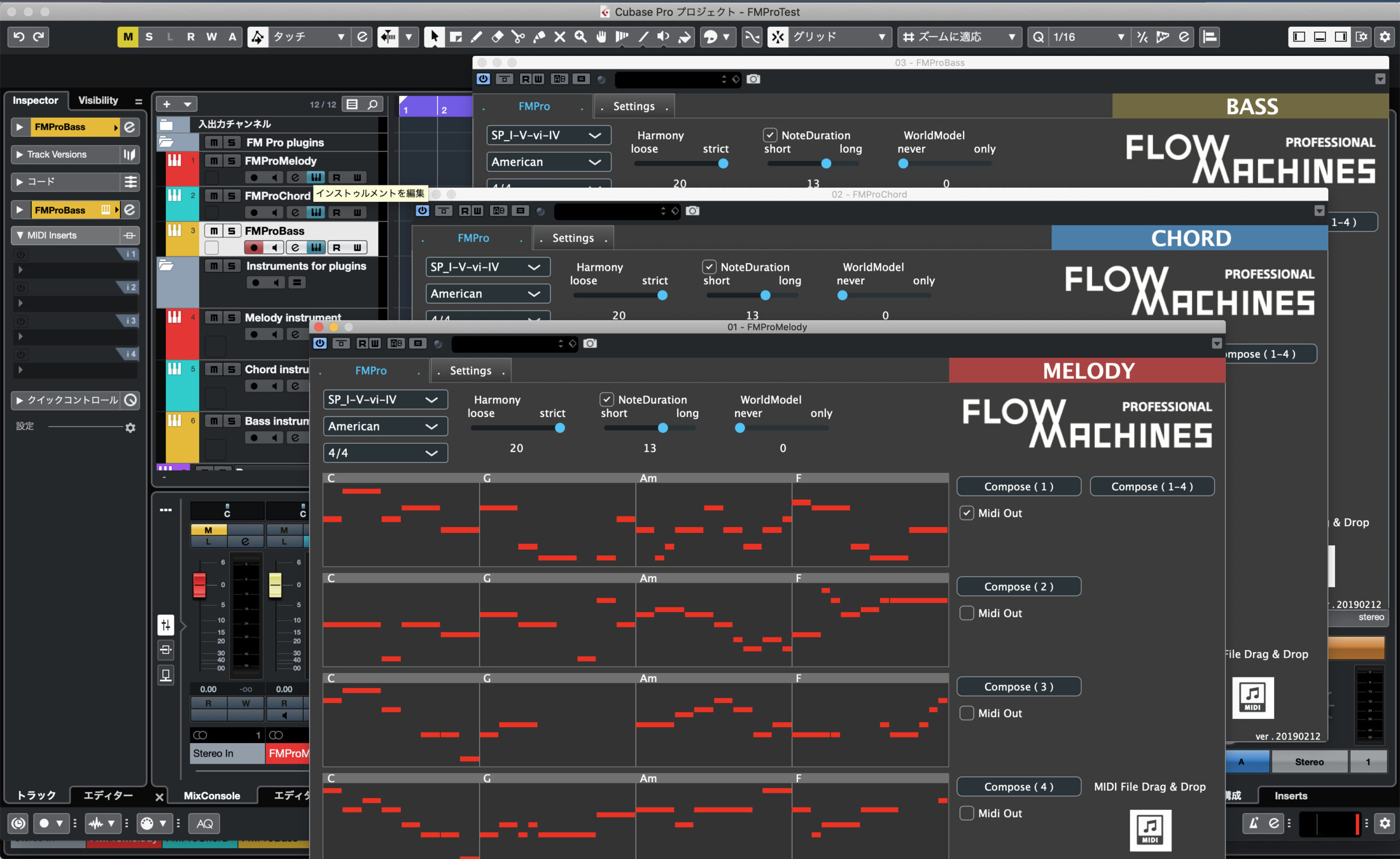1400x859 pixels.
Task: Toggle NoteDuration checkbox in FMProBass window
Action: 770,135
